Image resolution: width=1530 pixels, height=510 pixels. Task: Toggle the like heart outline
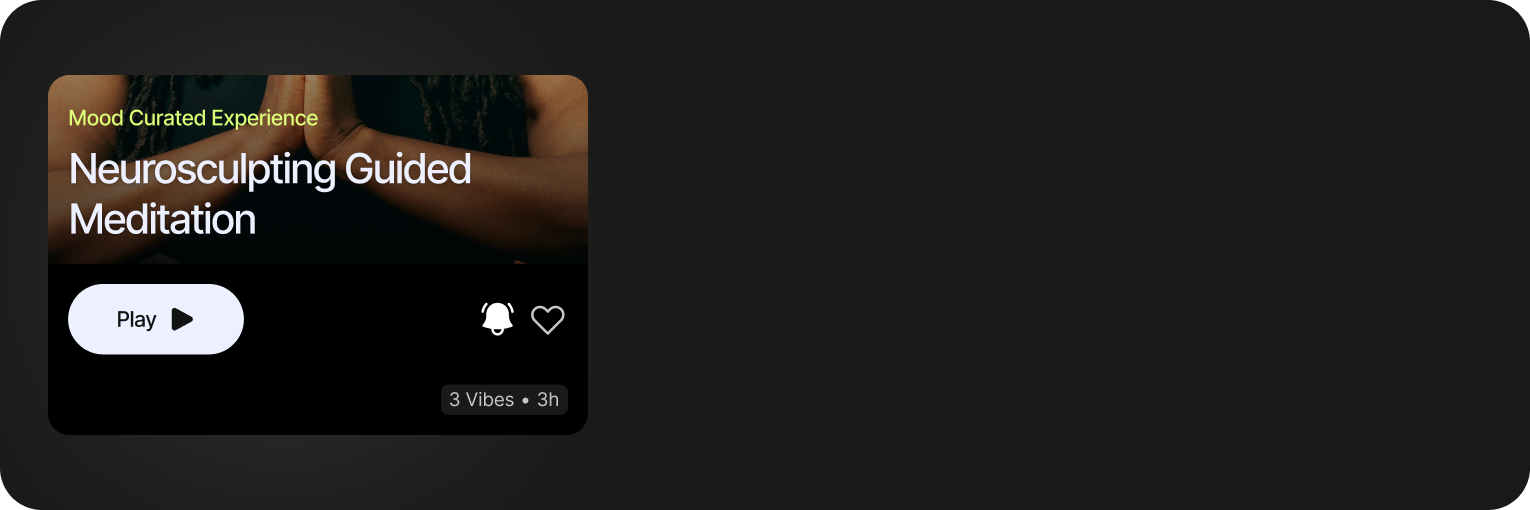[x=547, y=320]
